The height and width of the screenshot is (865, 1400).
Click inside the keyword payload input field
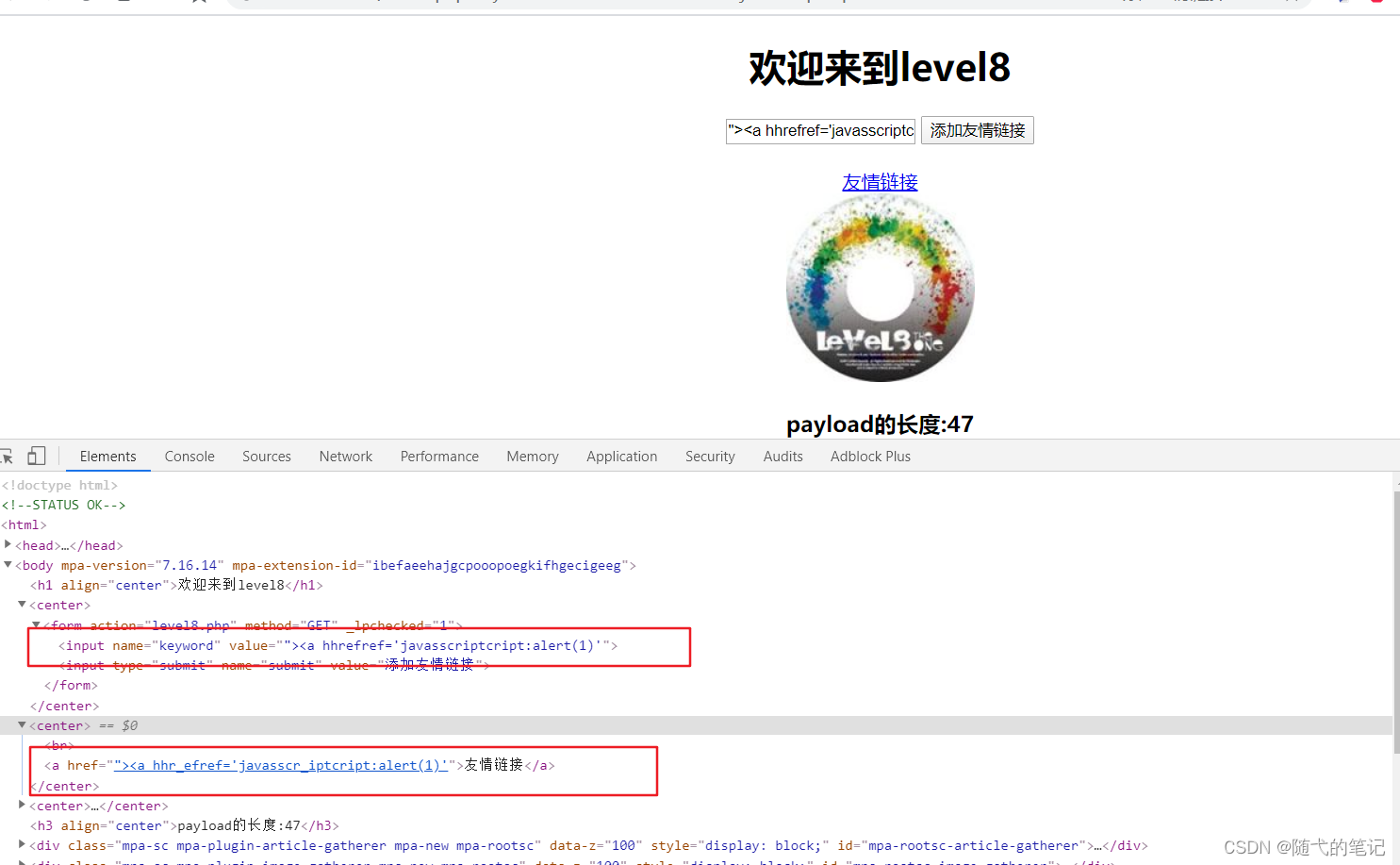[x=818, y=130]
